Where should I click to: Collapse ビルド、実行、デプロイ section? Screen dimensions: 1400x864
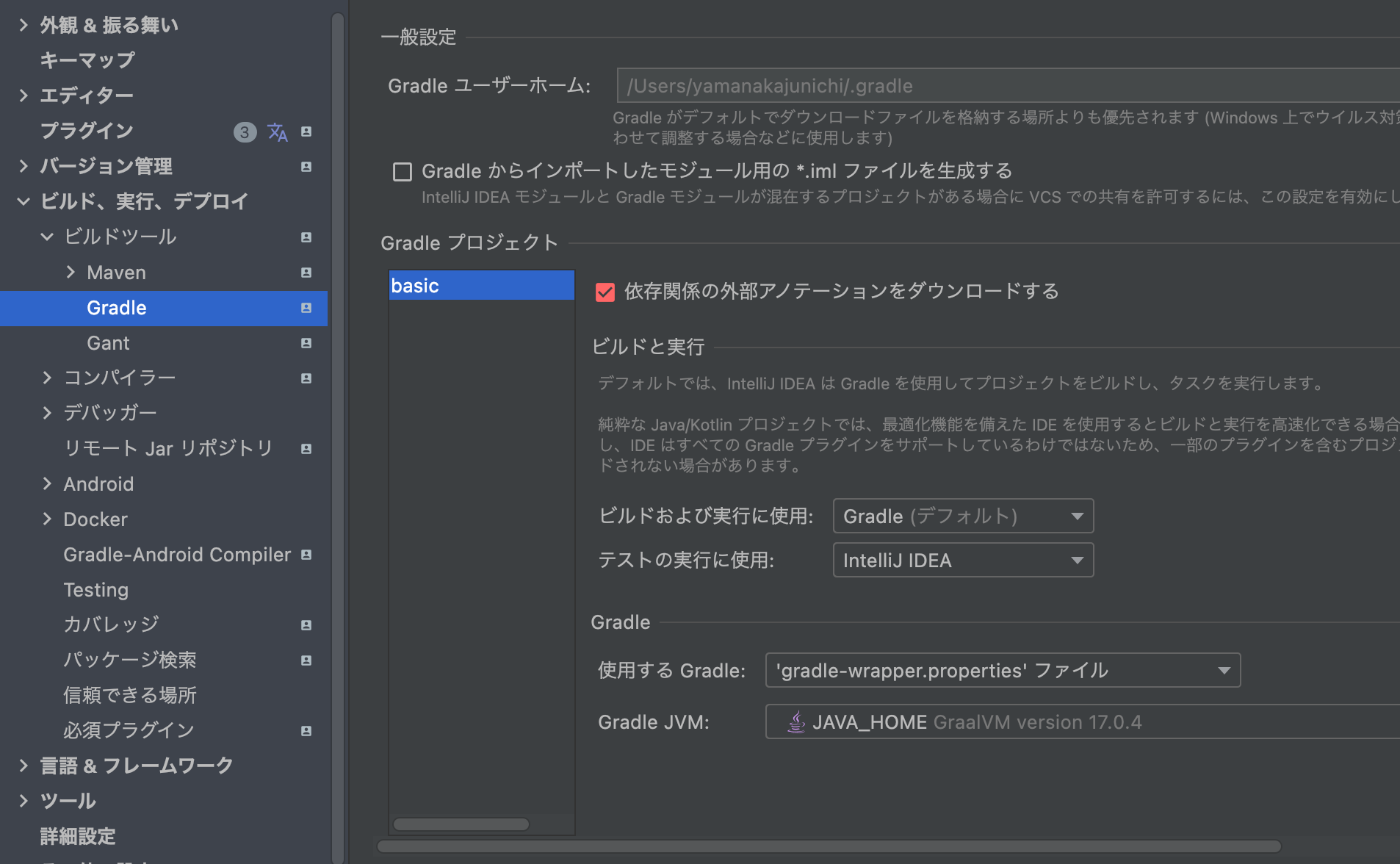[x=24, y=201]
